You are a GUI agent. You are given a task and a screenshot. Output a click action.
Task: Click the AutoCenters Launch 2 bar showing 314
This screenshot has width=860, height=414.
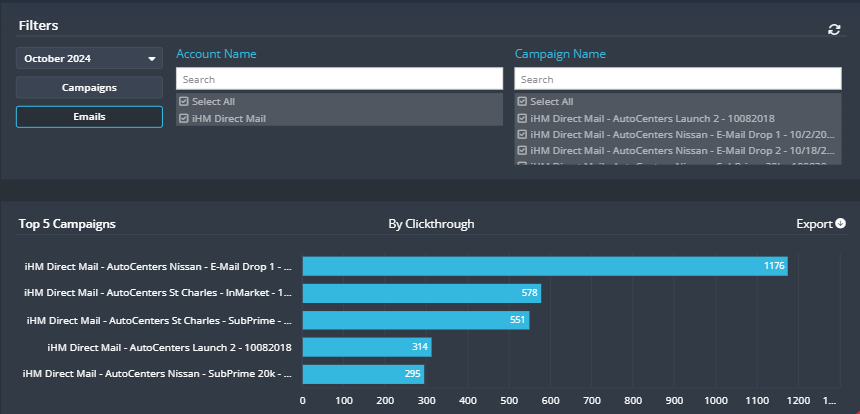coord(367,347)
